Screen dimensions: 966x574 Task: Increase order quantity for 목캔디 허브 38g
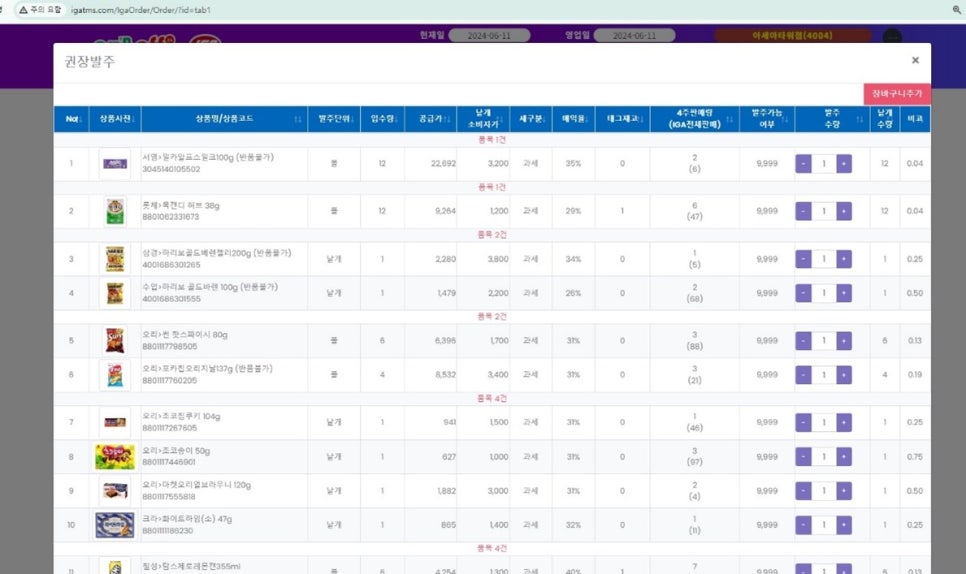coord(843,211)
